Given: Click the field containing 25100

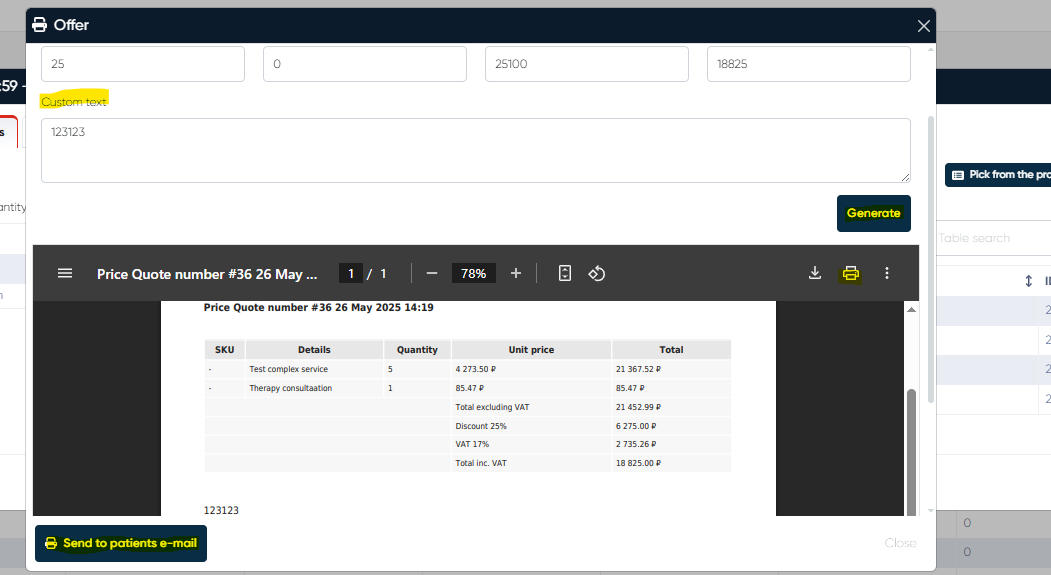Looking at the screenshot, I should click(x=586, y=64).
